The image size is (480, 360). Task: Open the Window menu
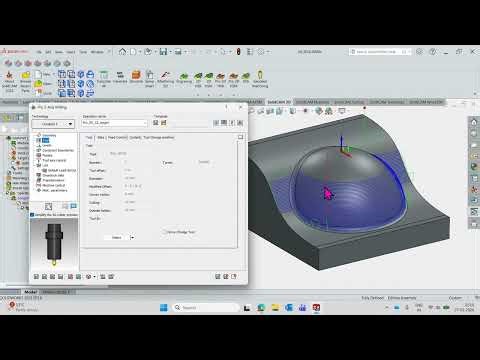click(97, 52)
